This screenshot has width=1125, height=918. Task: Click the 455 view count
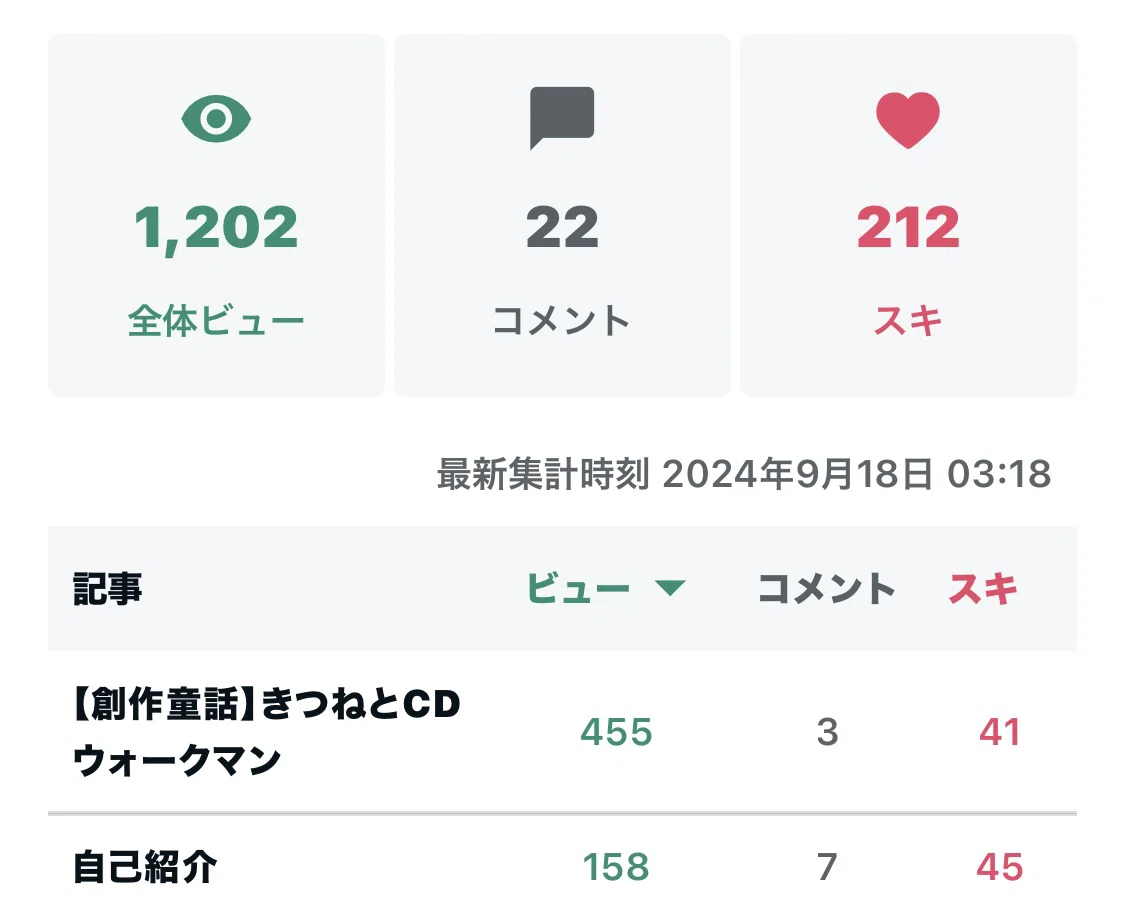(x=616, y=732)
